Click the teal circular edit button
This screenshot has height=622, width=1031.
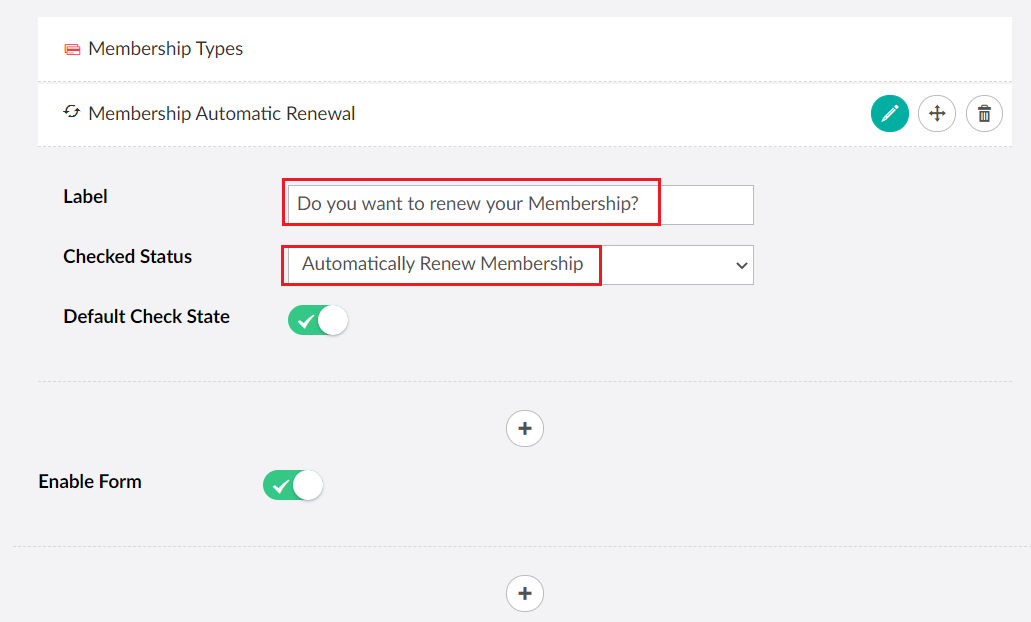point(889,113)
